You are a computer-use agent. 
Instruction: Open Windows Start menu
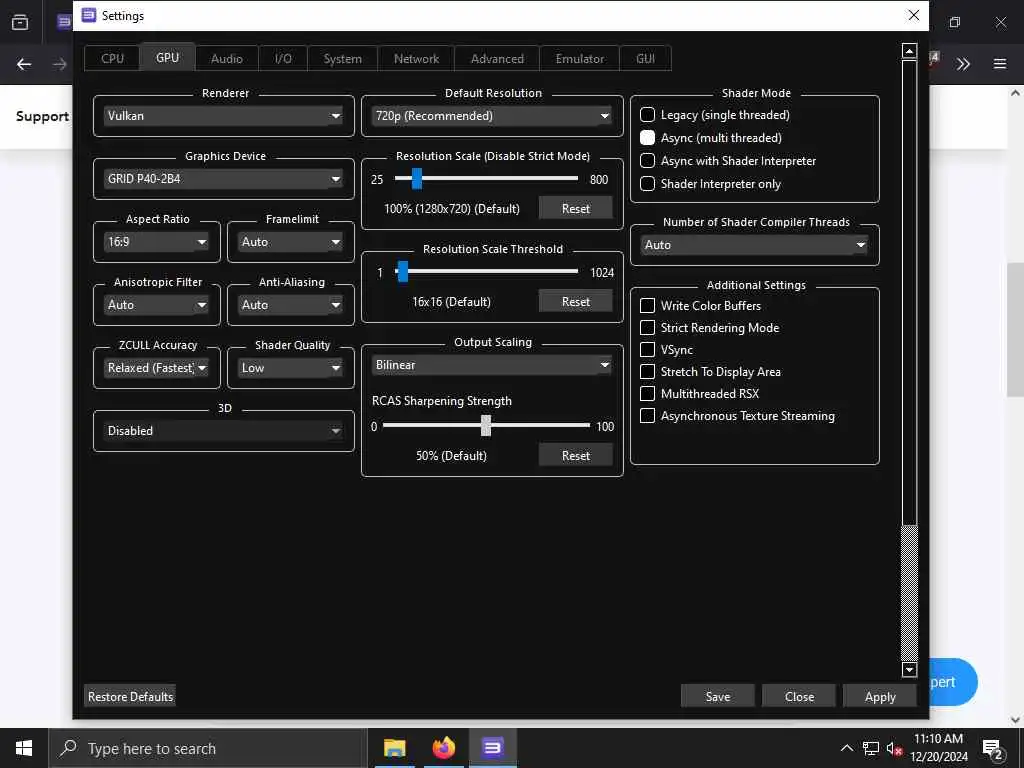tap(24, 748)
